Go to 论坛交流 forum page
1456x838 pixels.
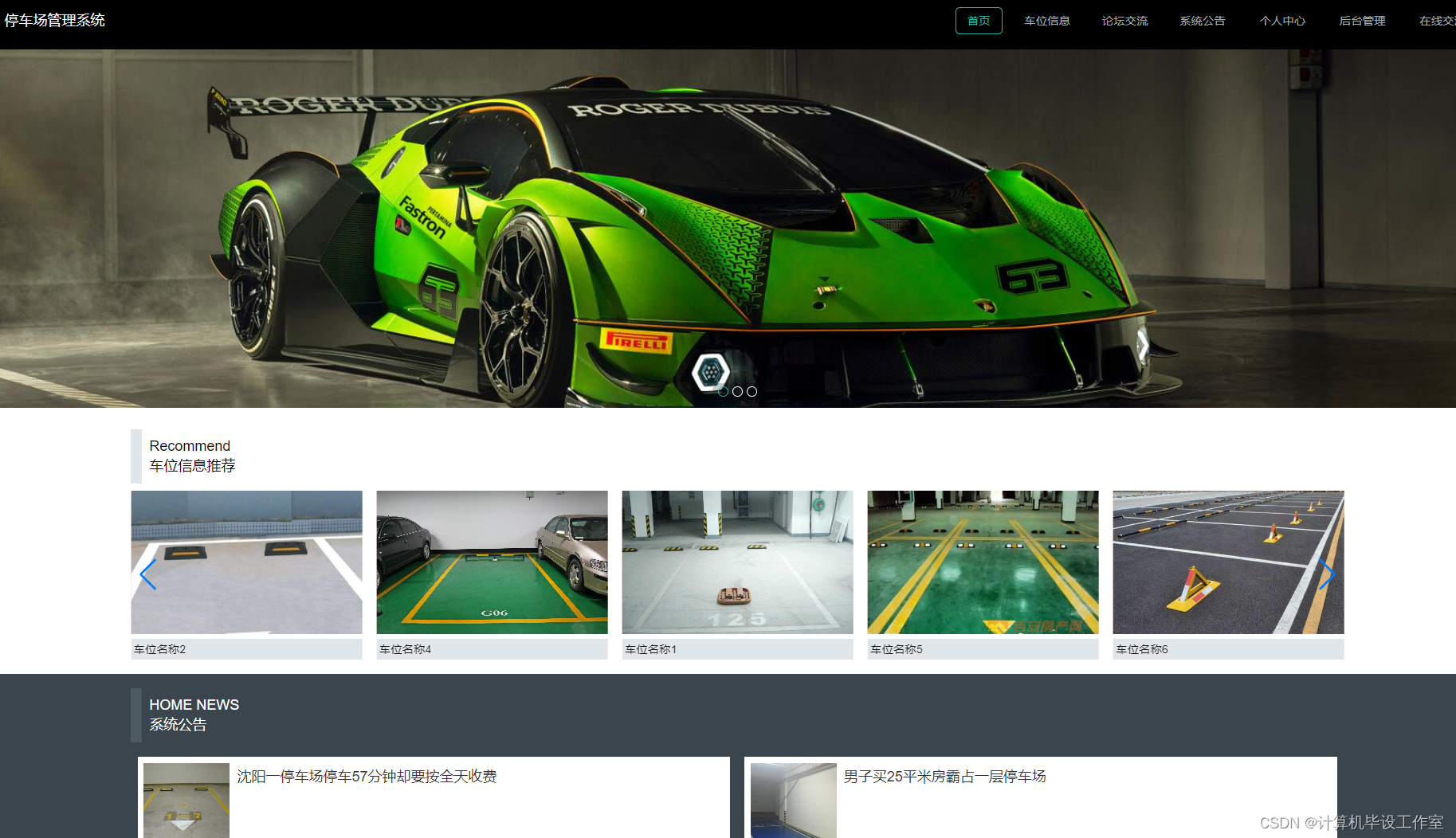coord(1125,21)
